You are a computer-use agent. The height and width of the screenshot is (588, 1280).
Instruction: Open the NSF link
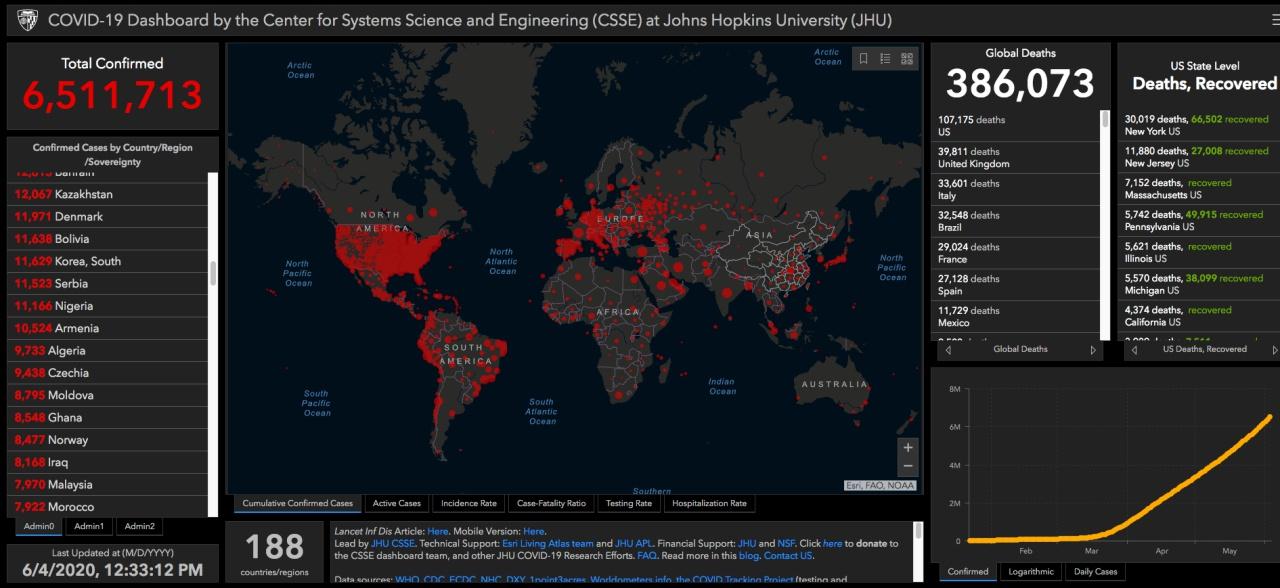click(x=787, y=543)
